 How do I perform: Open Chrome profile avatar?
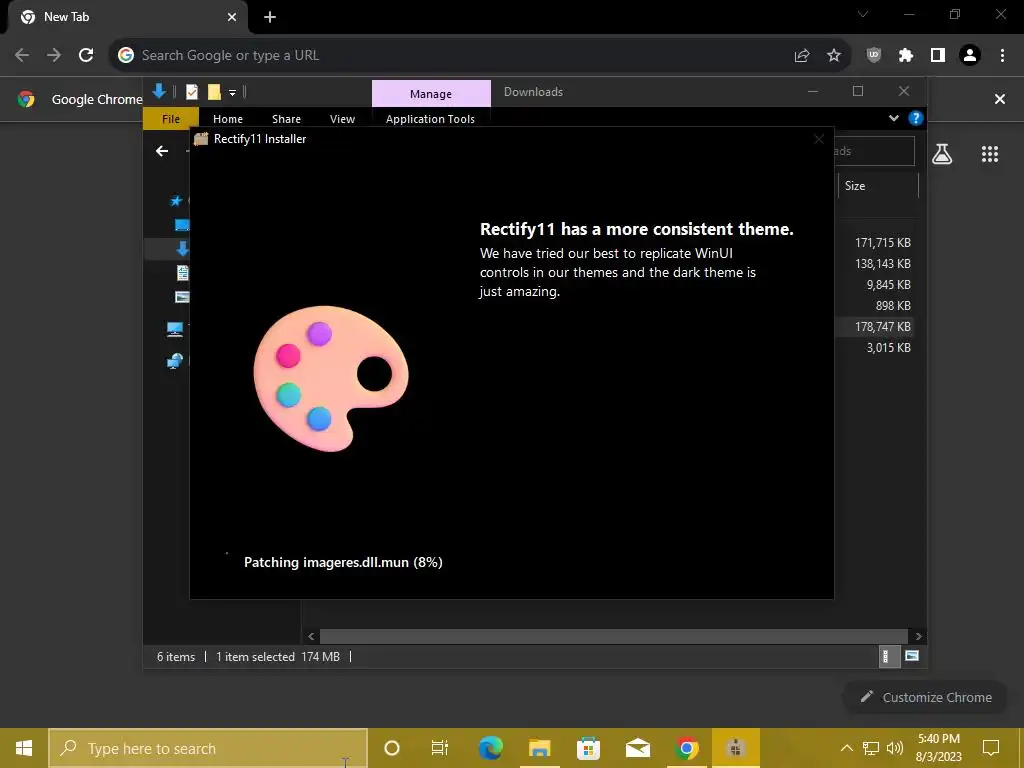coord(970,56)
